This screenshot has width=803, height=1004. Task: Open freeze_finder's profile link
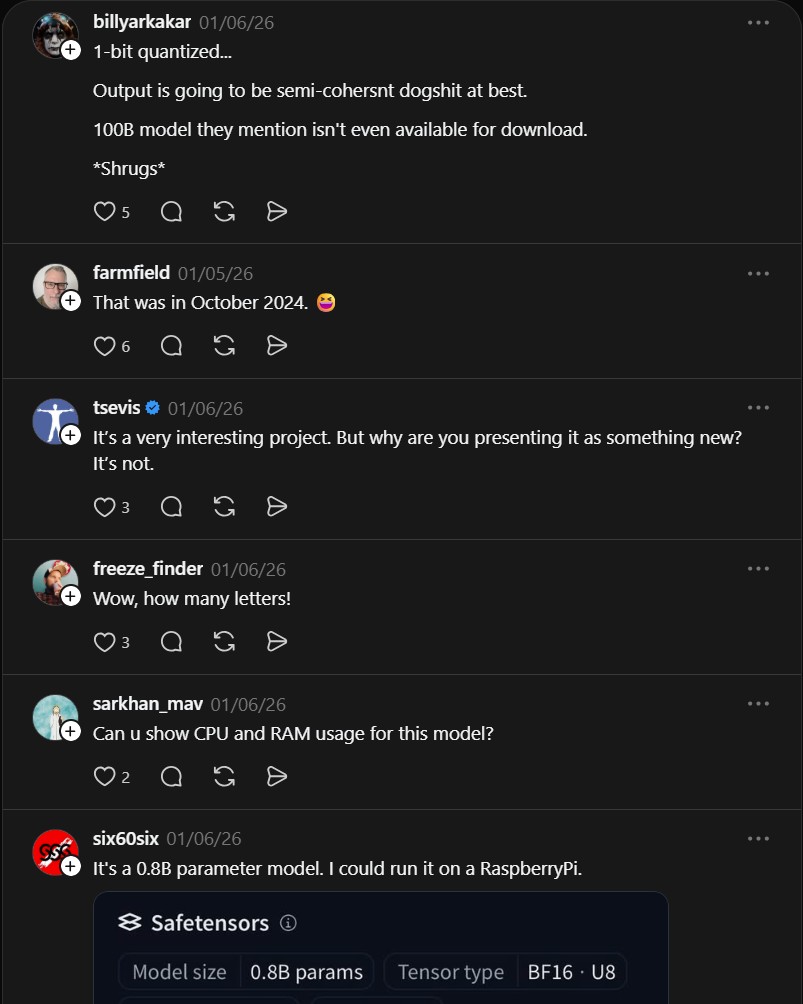pos(148,569)
